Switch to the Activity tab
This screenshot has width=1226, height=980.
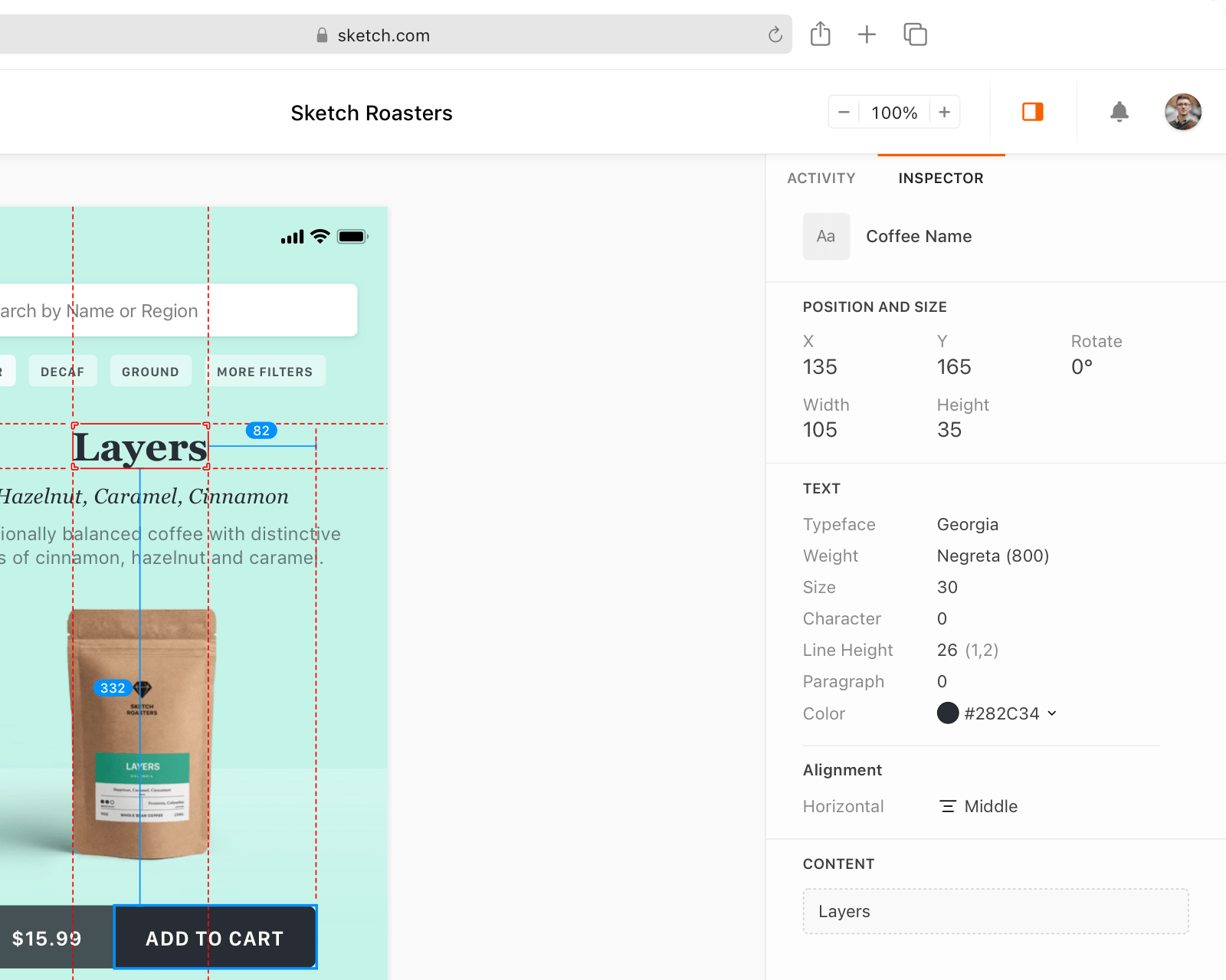click(x=821, y=179)
